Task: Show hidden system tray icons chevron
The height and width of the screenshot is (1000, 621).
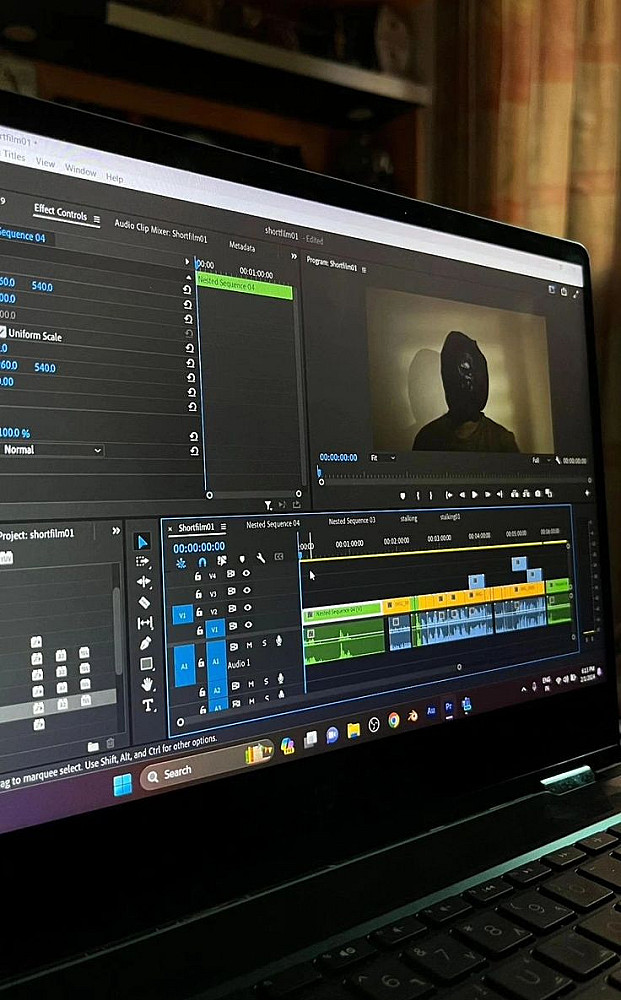Action: 523,688
